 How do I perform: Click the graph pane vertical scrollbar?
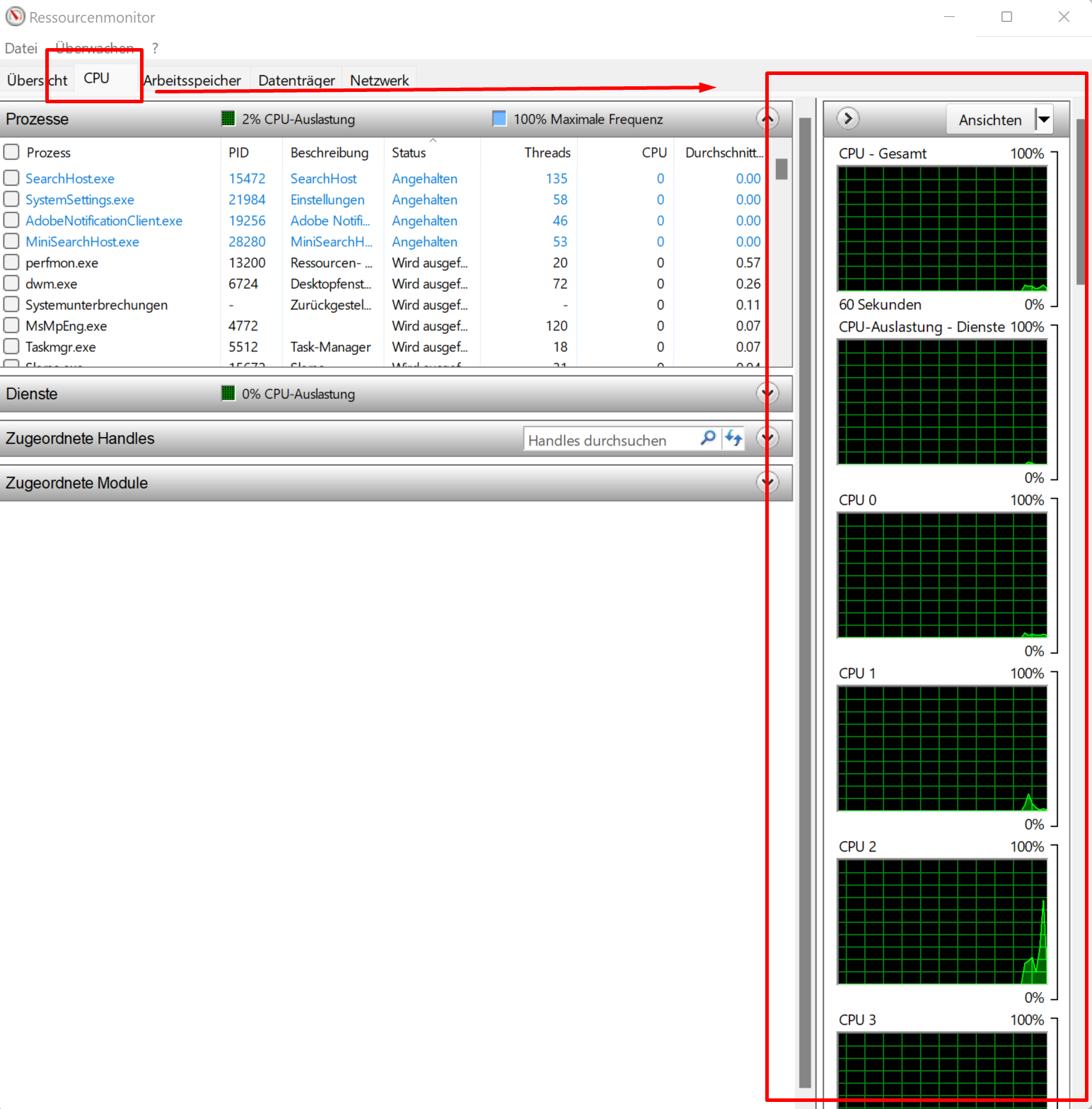point(1080,202)
